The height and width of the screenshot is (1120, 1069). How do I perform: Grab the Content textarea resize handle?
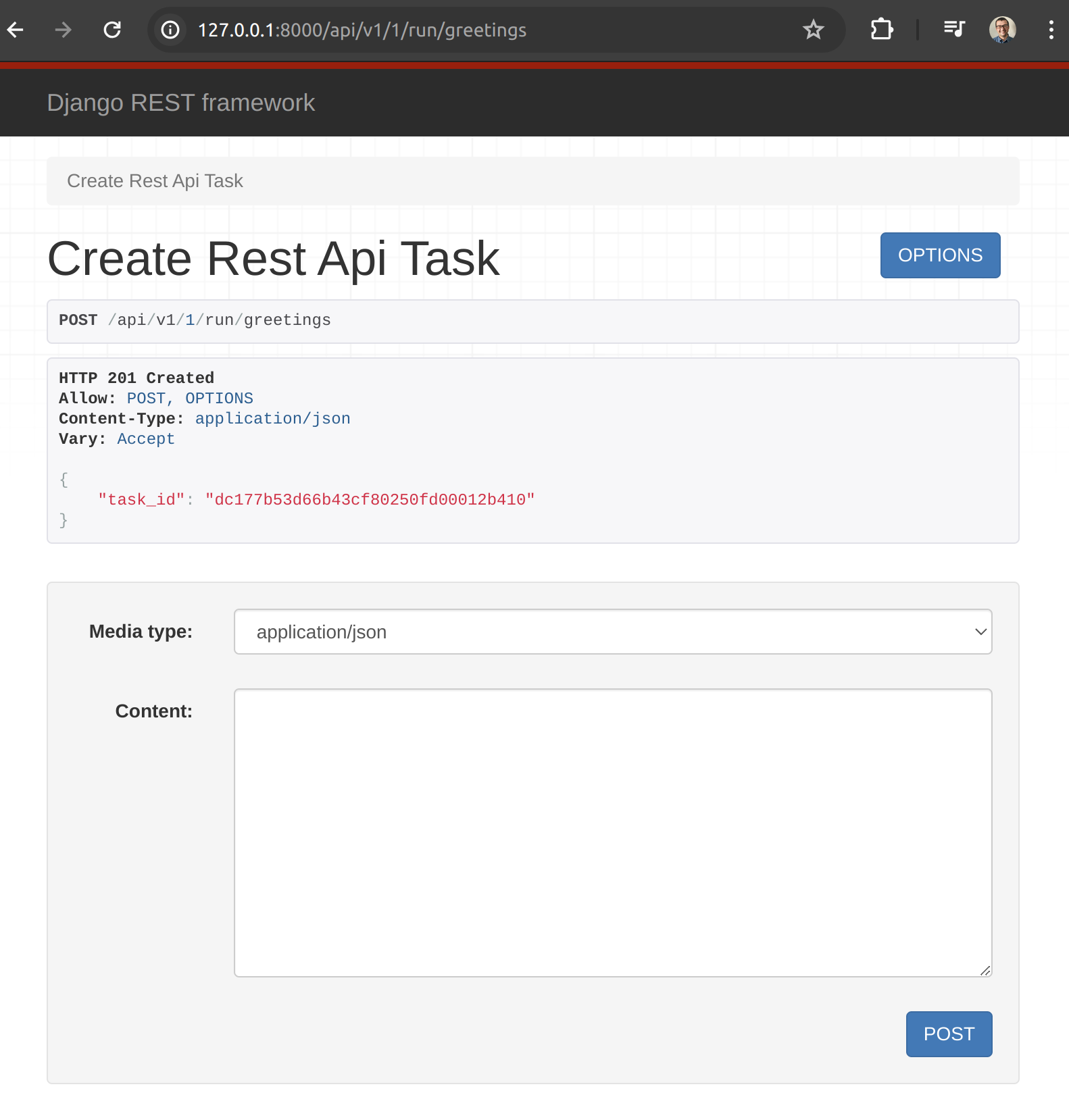[985, 971]
